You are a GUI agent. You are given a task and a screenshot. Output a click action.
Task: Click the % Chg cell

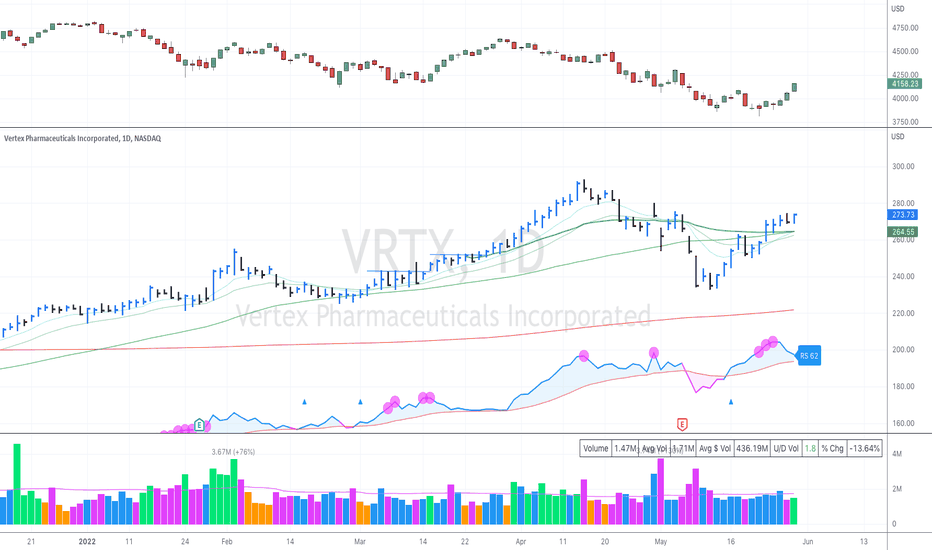pos(833,448)
